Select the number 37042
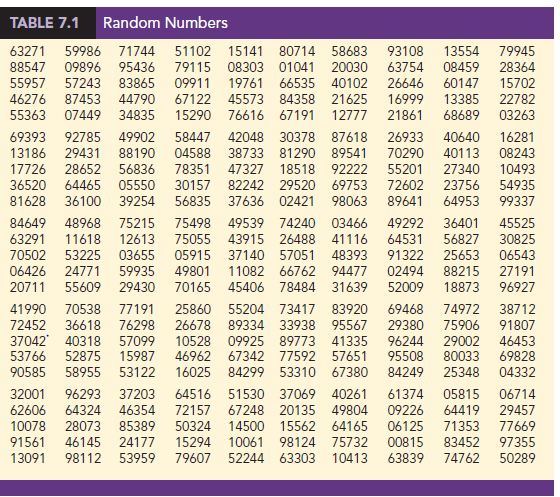The width and height of the screenshot is (560, 497). 28,341
